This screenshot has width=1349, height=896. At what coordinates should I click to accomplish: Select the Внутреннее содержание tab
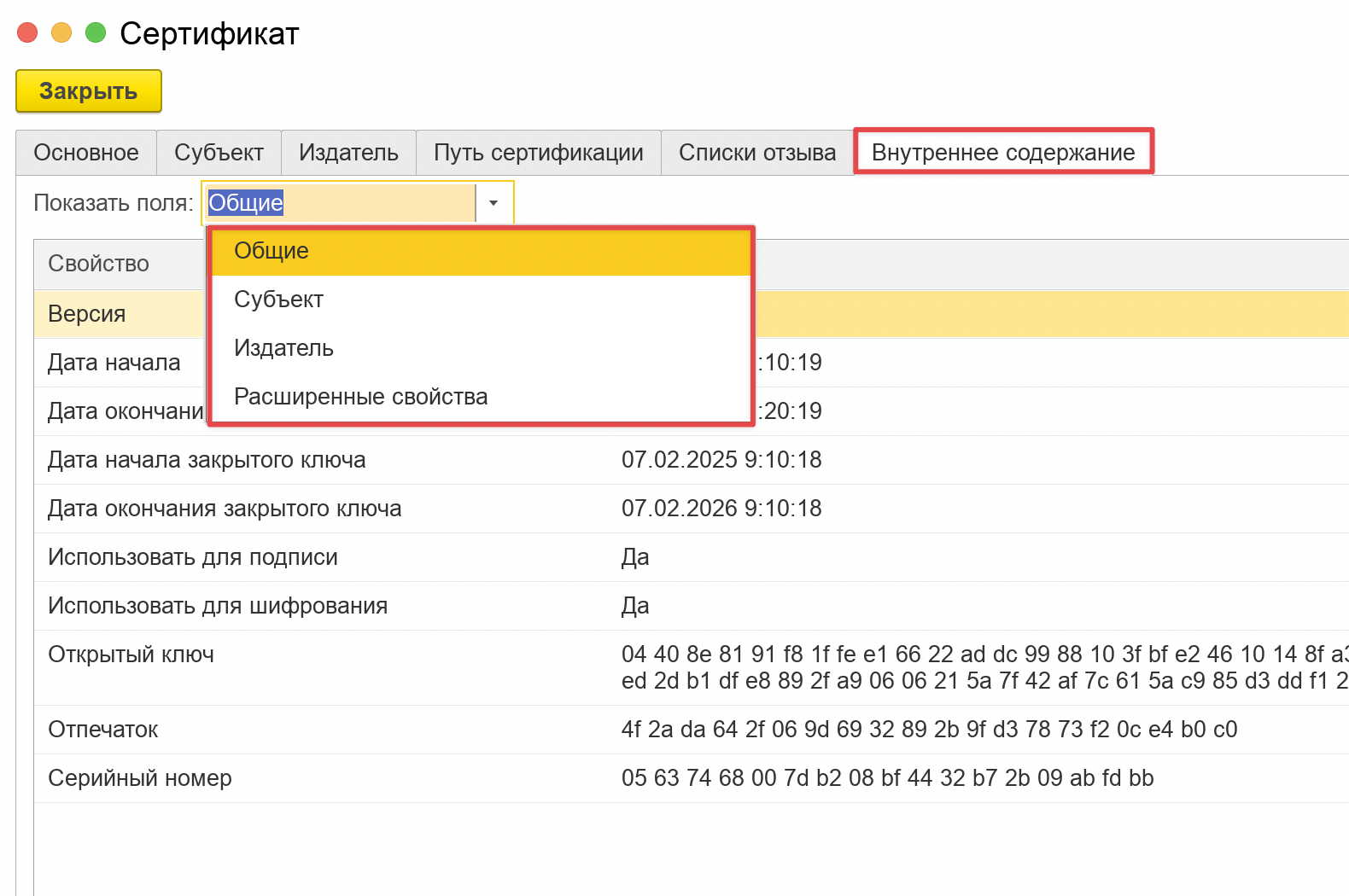tap(1003, 153)
